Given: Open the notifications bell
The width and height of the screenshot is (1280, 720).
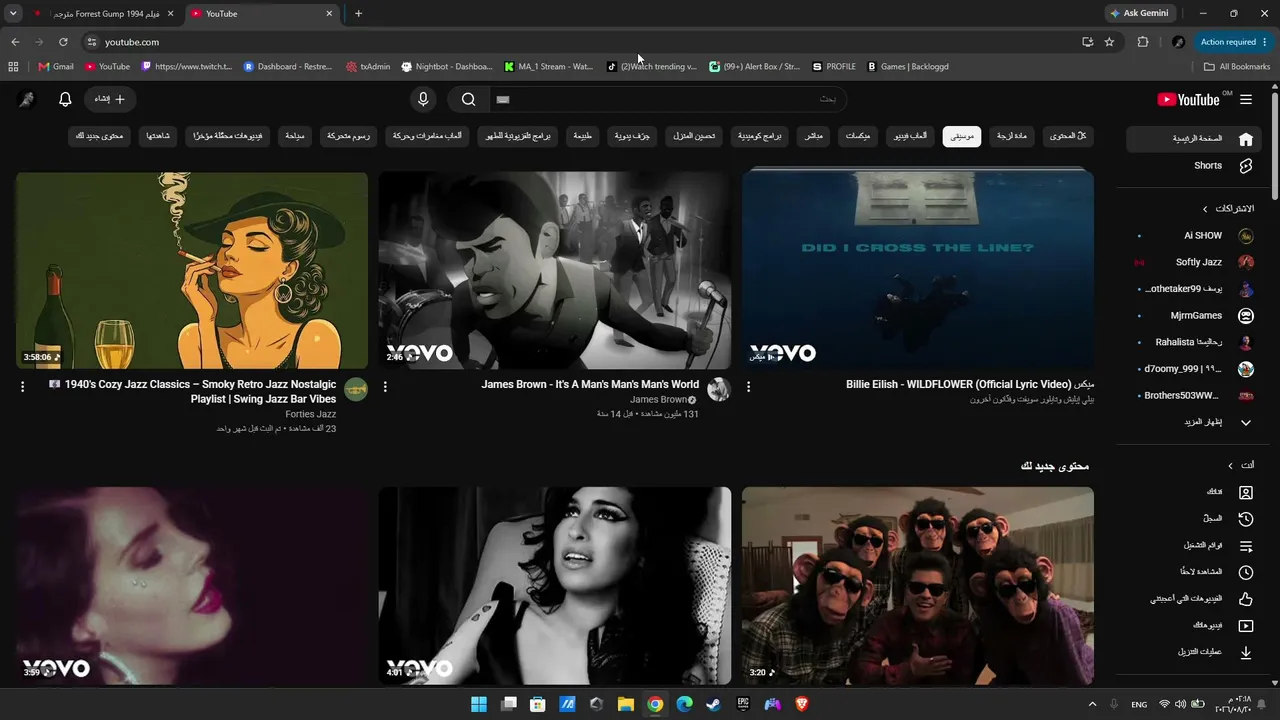Looking at the screenshot, I should [65, 99].
